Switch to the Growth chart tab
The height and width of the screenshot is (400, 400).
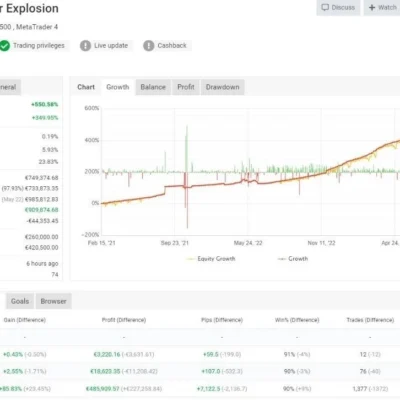coord(118,87)
